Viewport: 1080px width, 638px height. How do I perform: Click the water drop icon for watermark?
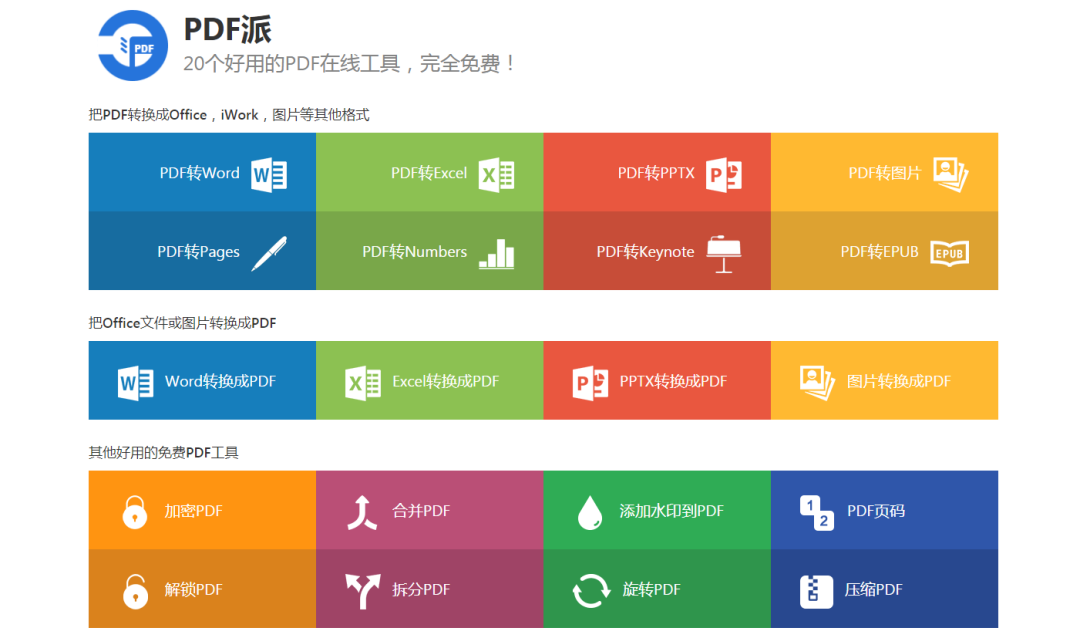tap(590, 513)
